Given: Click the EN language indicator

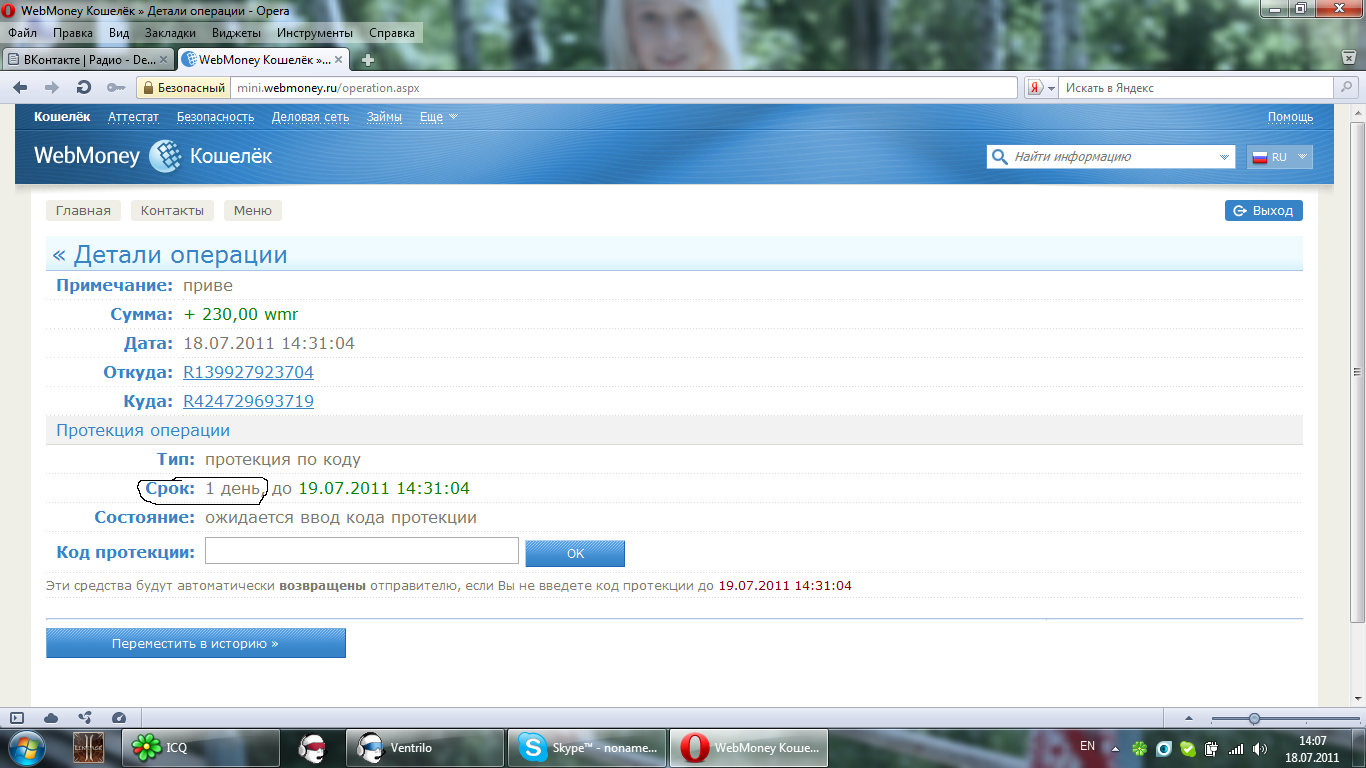Looking at the screenshot, I should (1087, 746).
